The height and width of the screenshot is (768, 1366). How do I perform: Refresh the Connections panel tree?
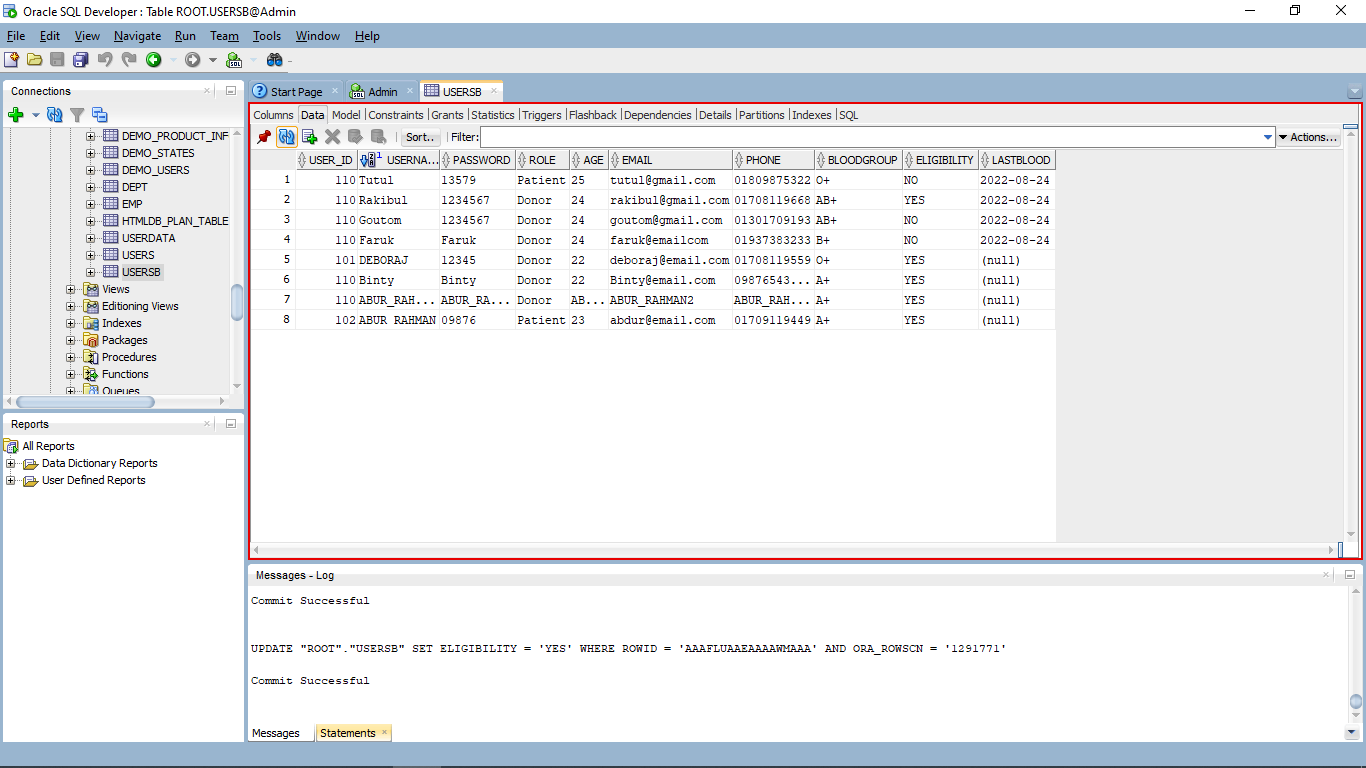coord(55,115)
